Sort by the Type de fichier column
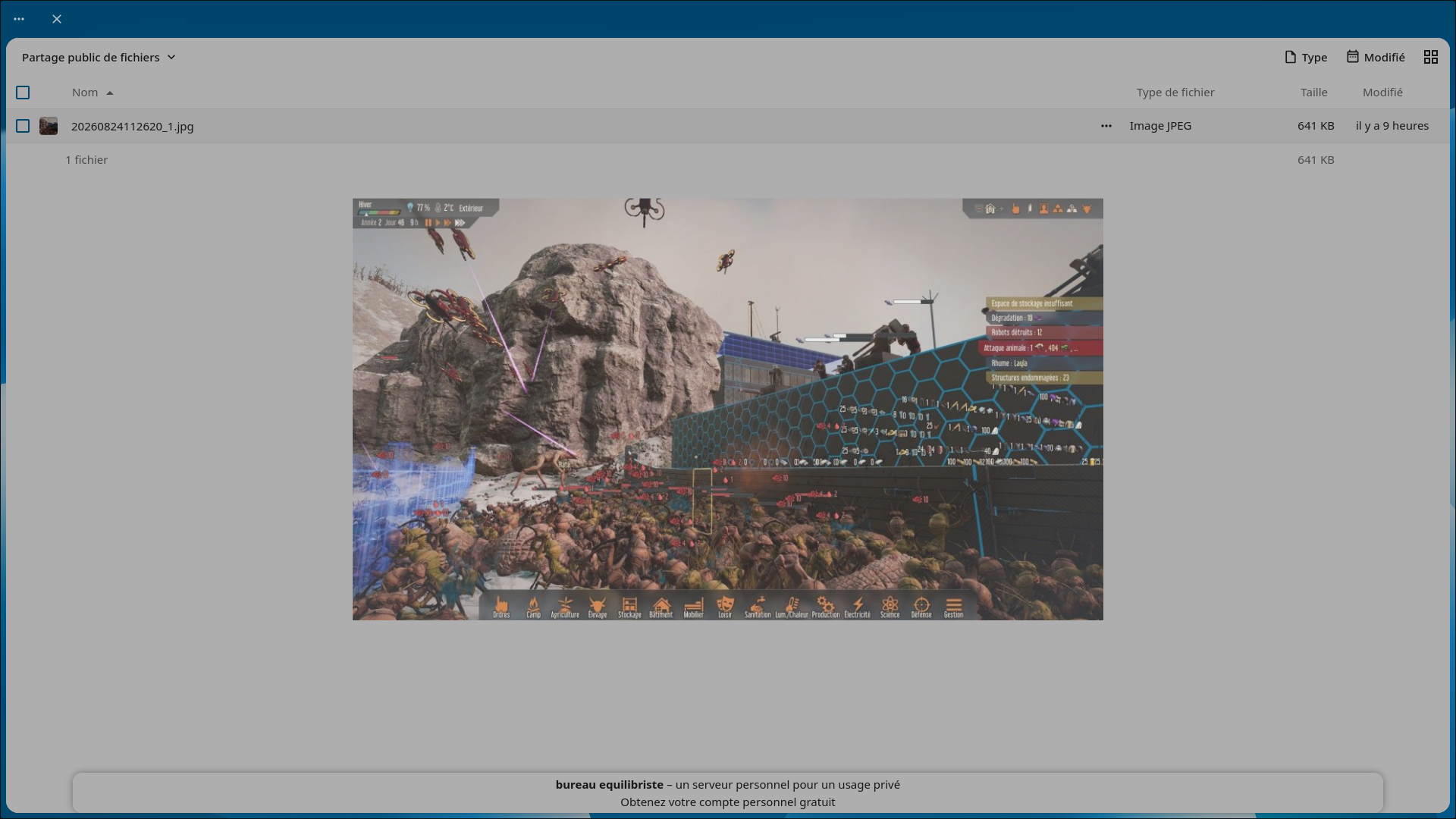The image size is (1456, 819). click(x=1175, y=93)
